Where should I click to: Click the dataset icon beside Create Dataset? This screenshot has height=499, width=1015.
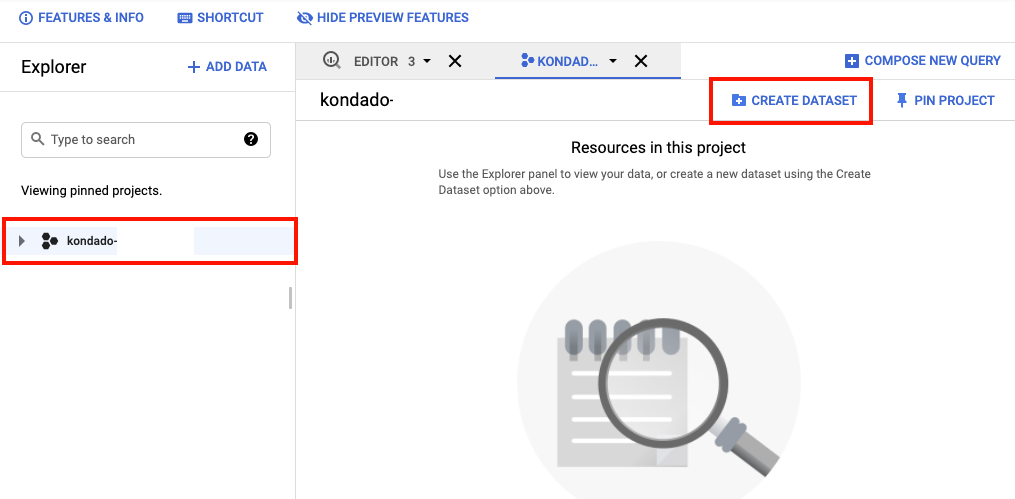739,101
